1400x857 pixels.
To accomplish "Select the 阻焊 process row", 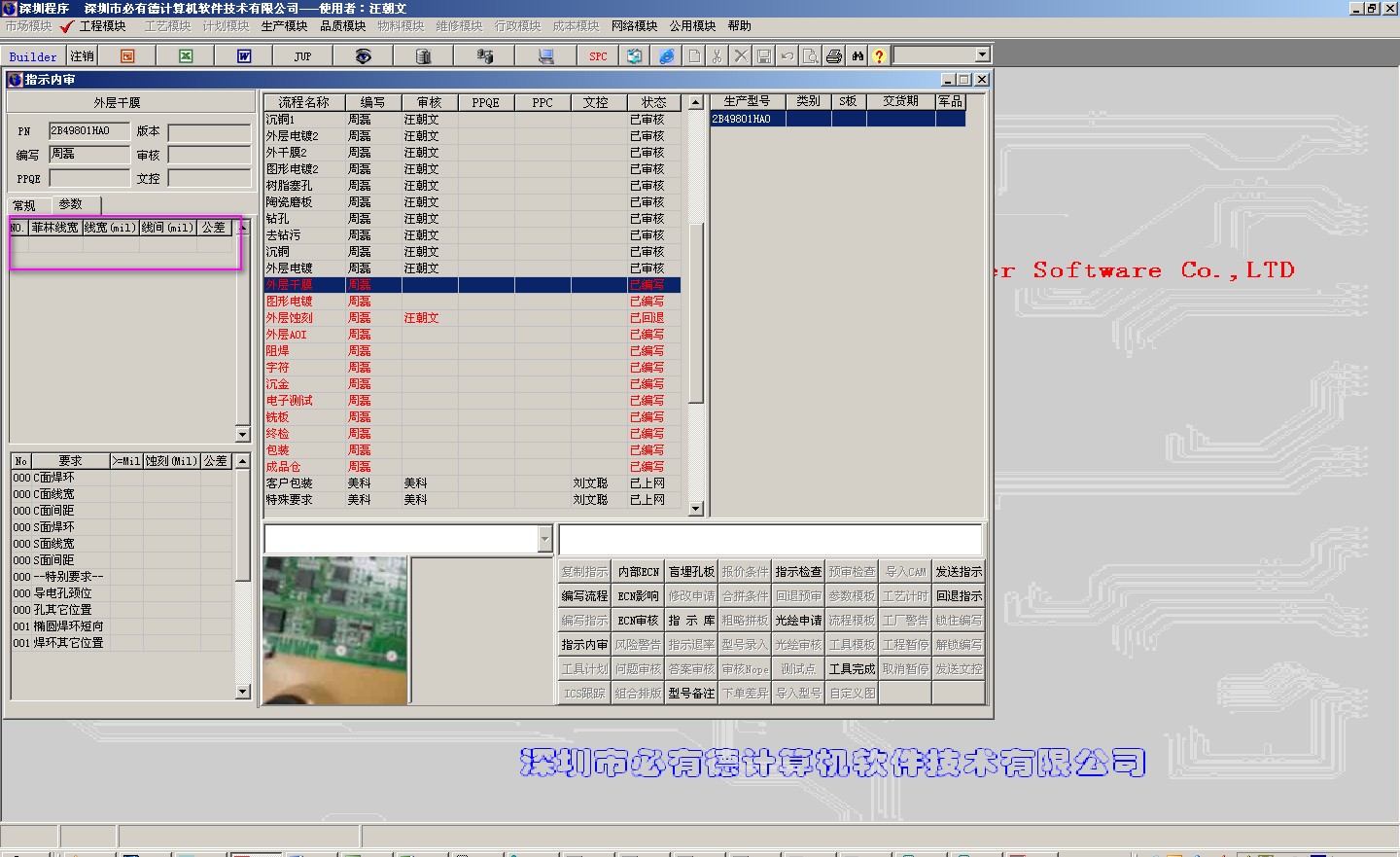I will 472,351.
